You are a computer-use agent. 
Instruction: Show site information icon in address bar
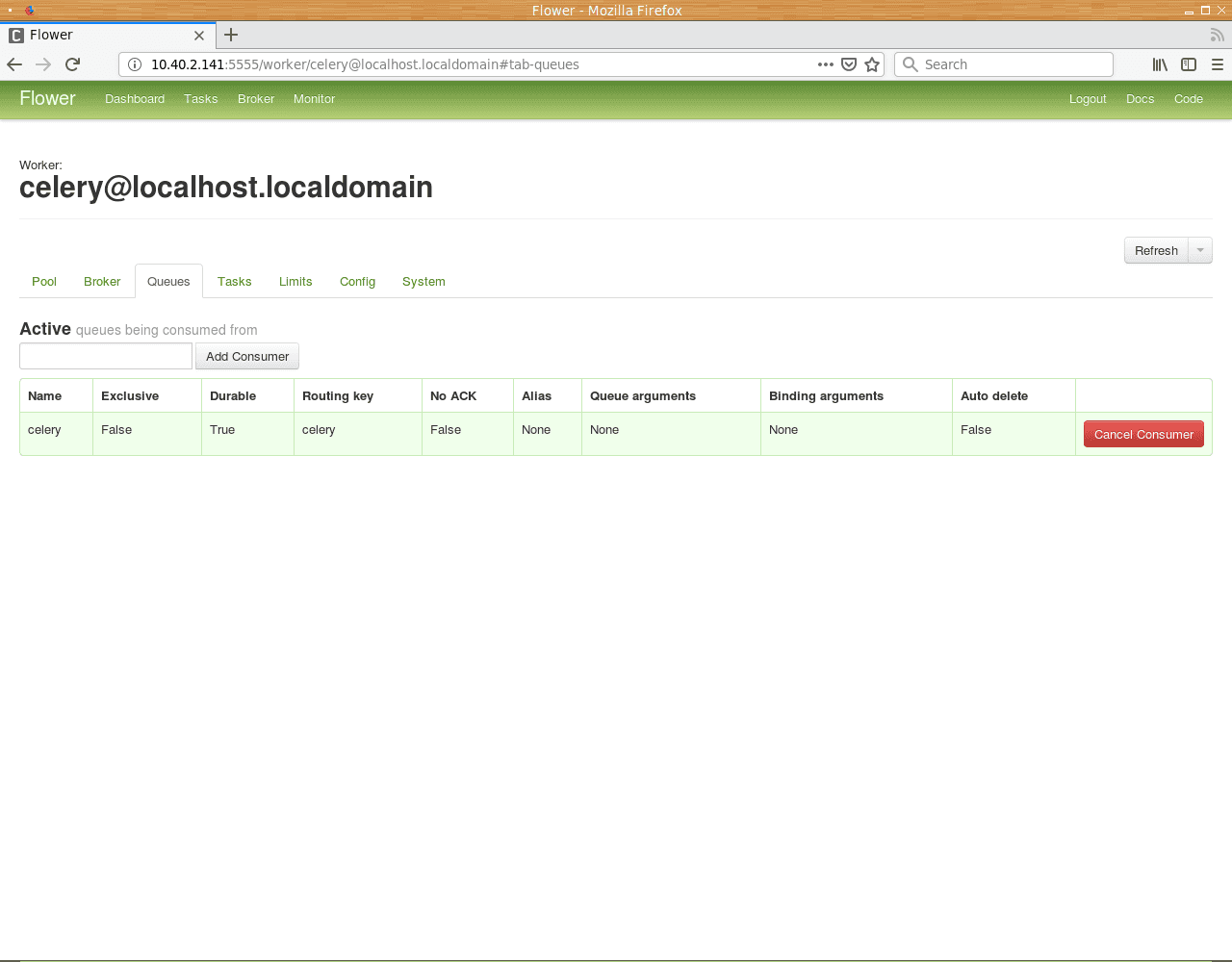coord(135,64)
